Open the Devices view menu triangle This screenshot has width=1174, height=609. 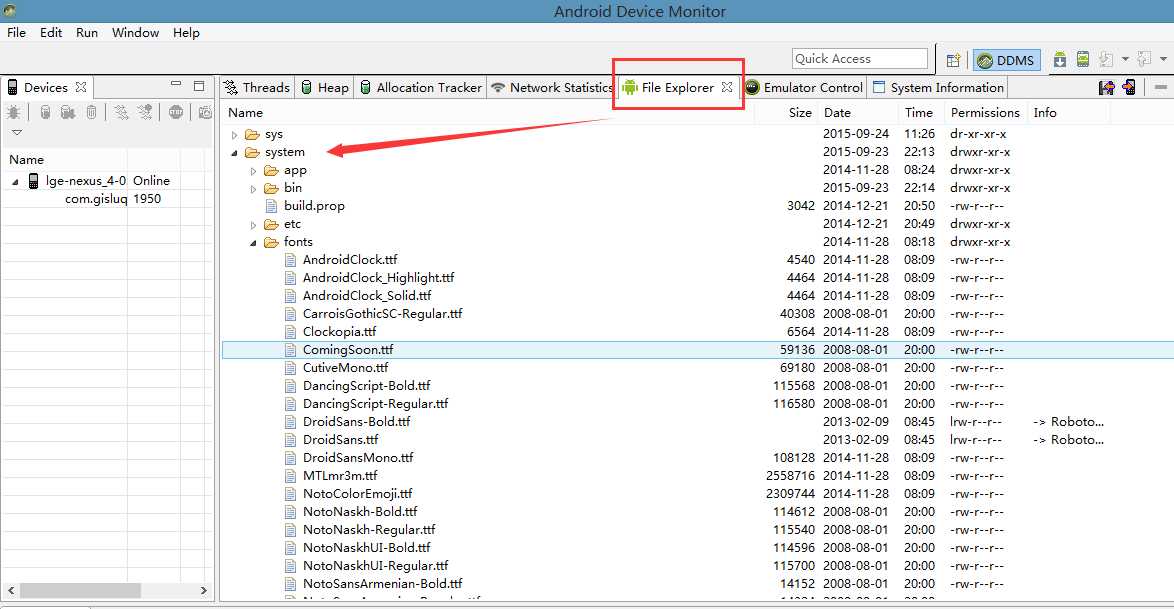[x=16, y=133]
